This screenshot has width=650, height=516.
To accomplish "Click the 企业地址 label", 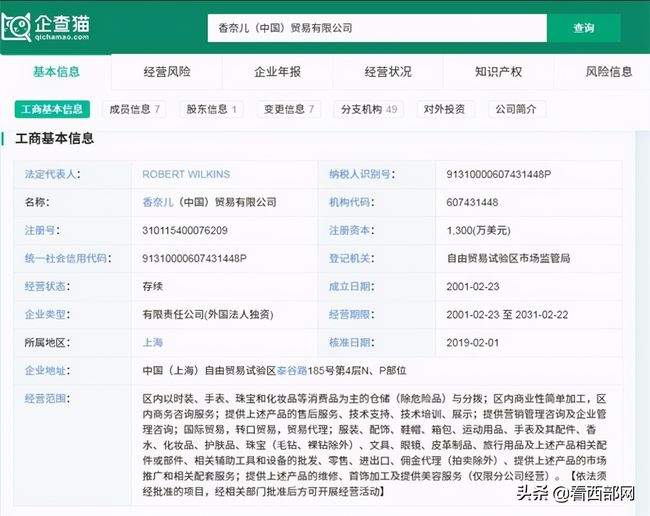I will (47, 370).
